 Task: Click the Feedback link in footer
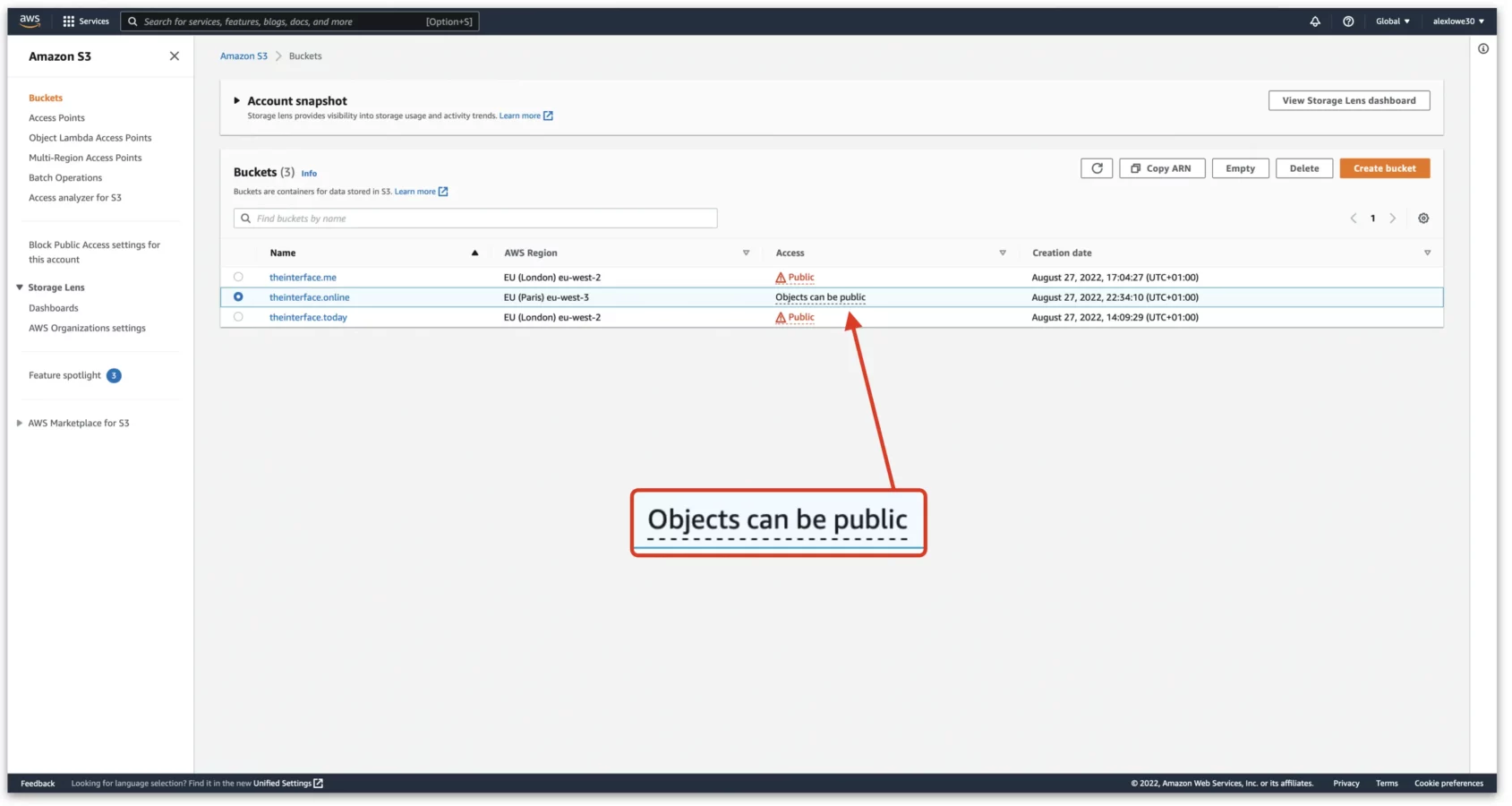pos(38,784)
